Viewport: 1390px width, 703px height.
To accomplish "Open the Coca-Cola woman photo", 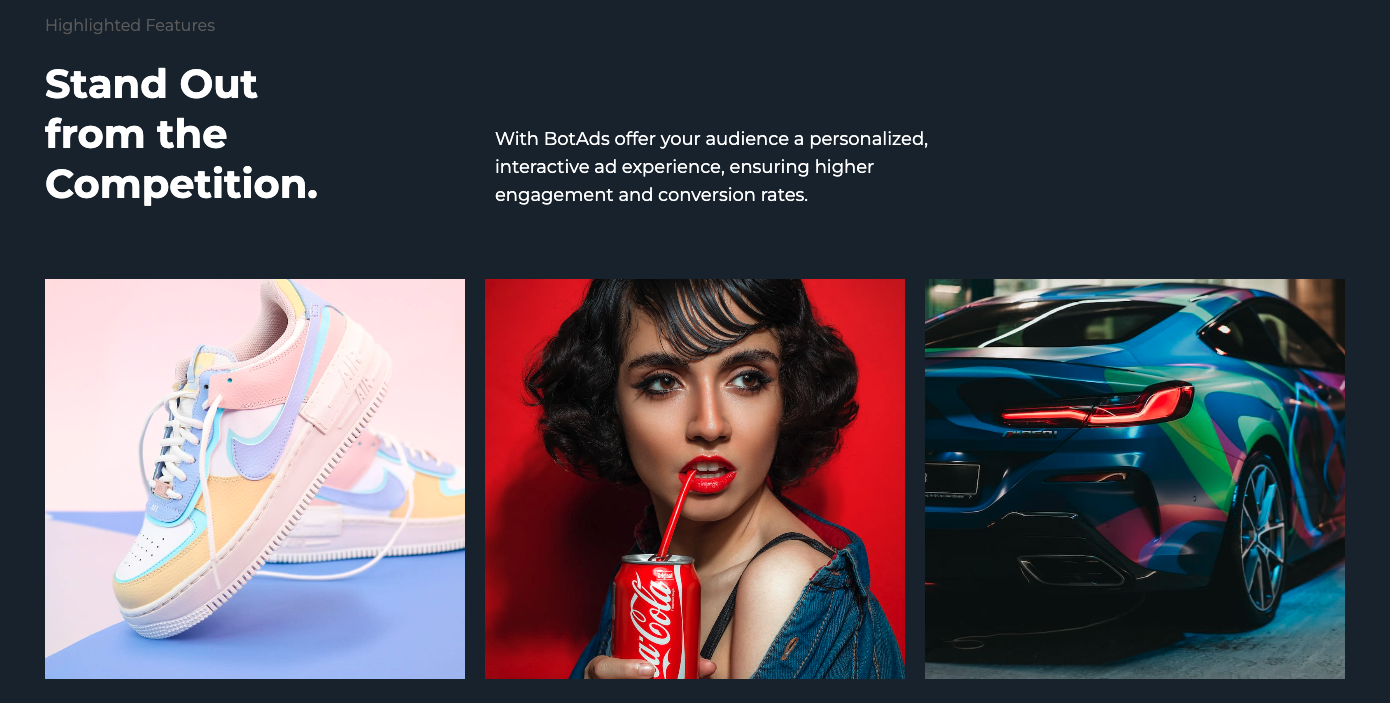I will 695,479.
